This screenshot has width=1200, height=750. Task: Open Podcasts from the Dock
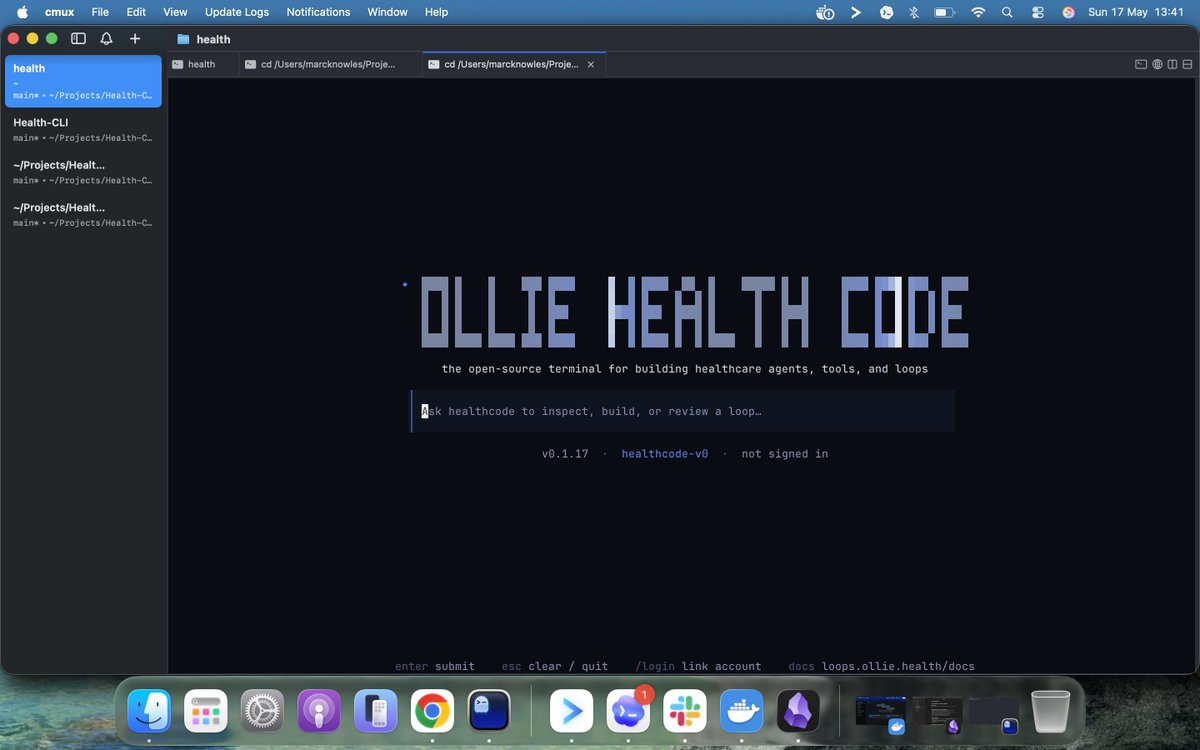point(319,712)
